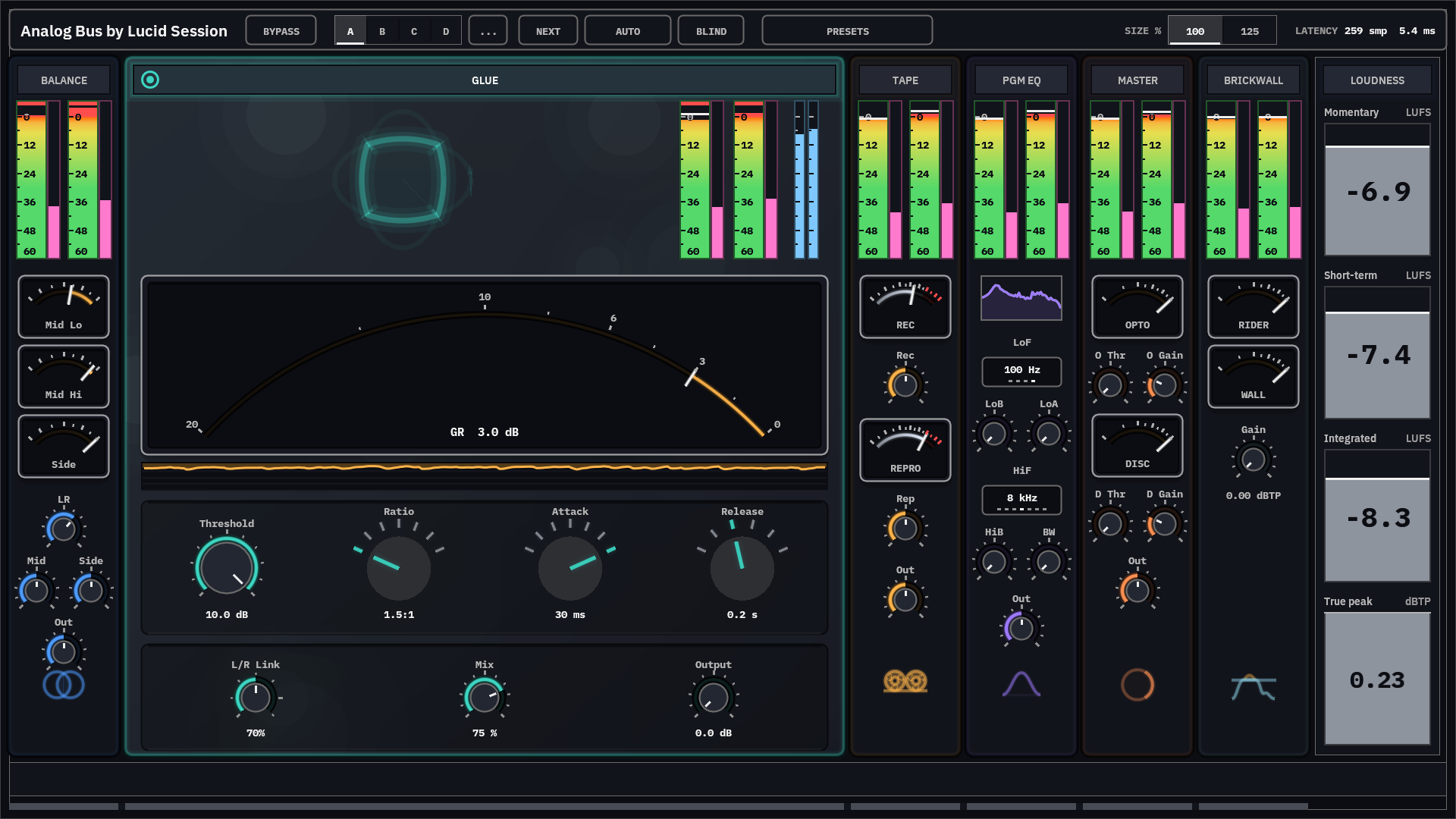Click the Brickwall Gain knob
Screen dimensions: 1456x819
(x=1254, y=460)
